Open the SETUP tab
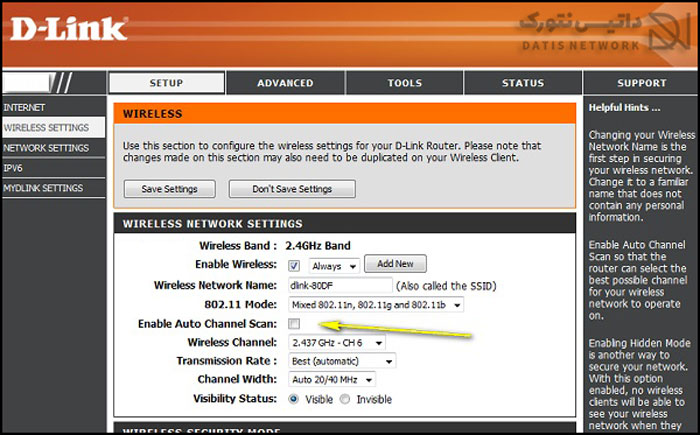This screenshot has width=700, height=435. 167,83
